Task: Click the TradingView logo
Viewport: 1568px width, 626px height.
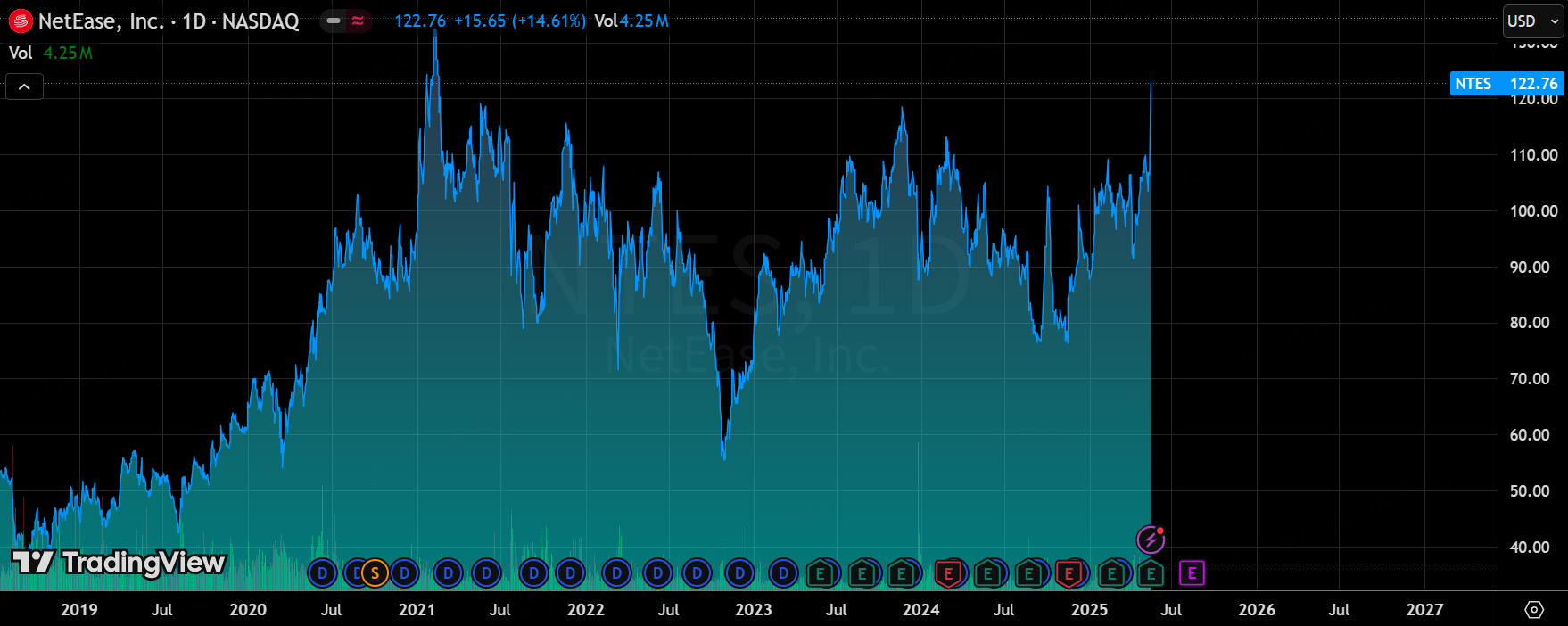Action: 118,563
